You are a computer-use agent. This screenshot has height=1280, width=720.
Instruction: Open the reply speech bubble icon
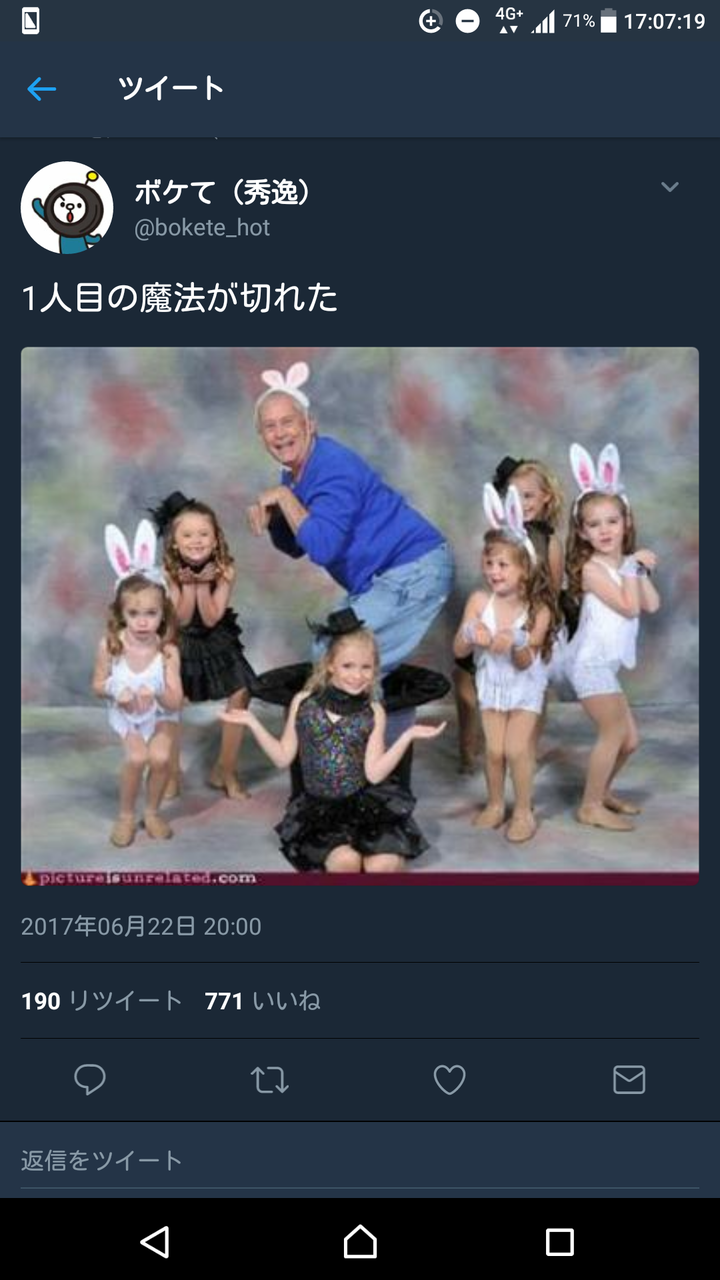[90, 1080]
